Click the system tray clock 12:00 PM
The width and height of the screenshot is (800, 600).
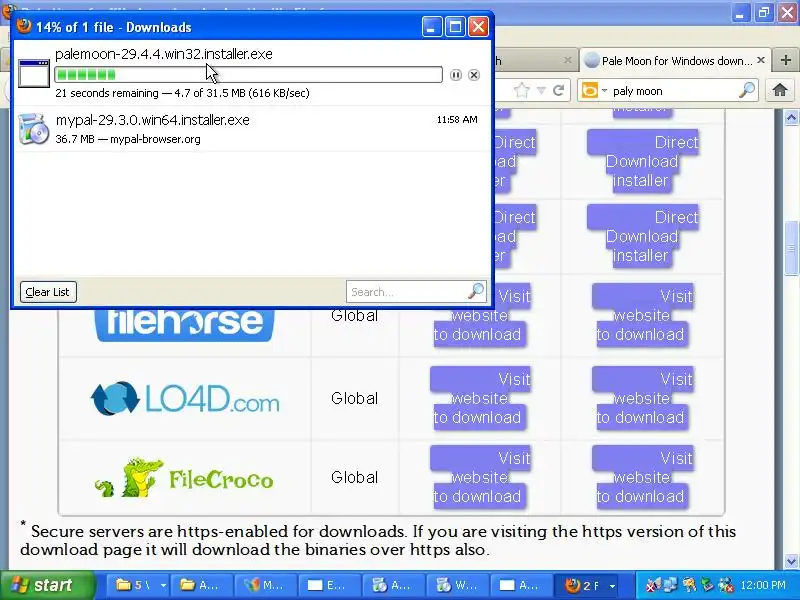(x=763, y=585)
